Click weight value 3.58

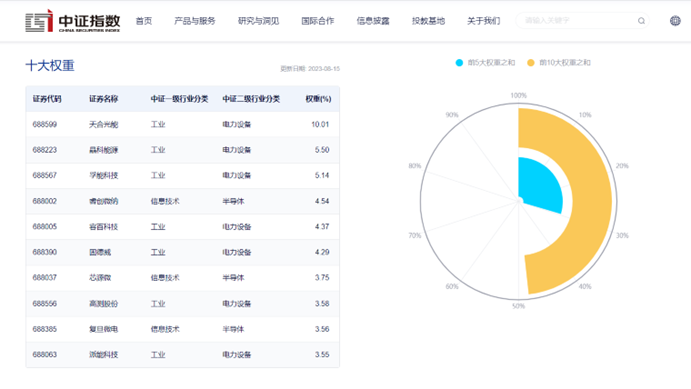pyautogui.click(x=322, y=304)
